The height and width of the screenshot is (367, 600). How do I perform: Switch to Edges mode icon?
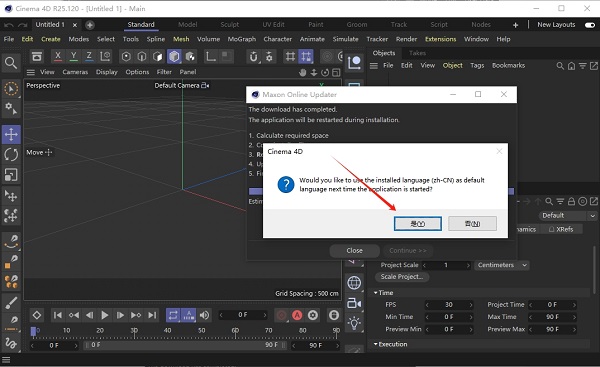[x=142, y=57]
